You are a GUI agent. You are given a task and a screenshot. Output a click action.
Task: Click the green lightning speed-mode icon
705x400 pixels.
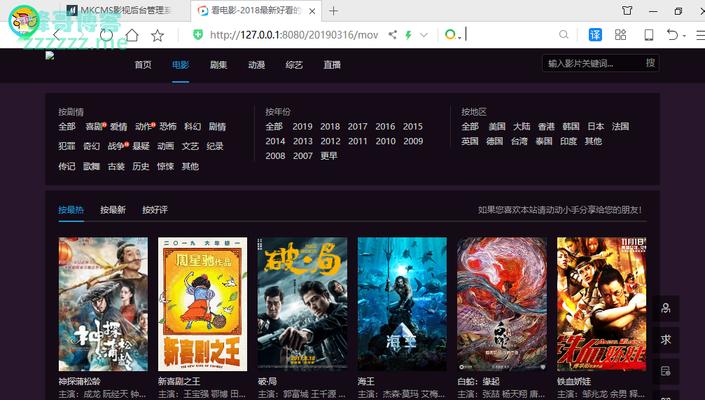(x=408, y=35)
